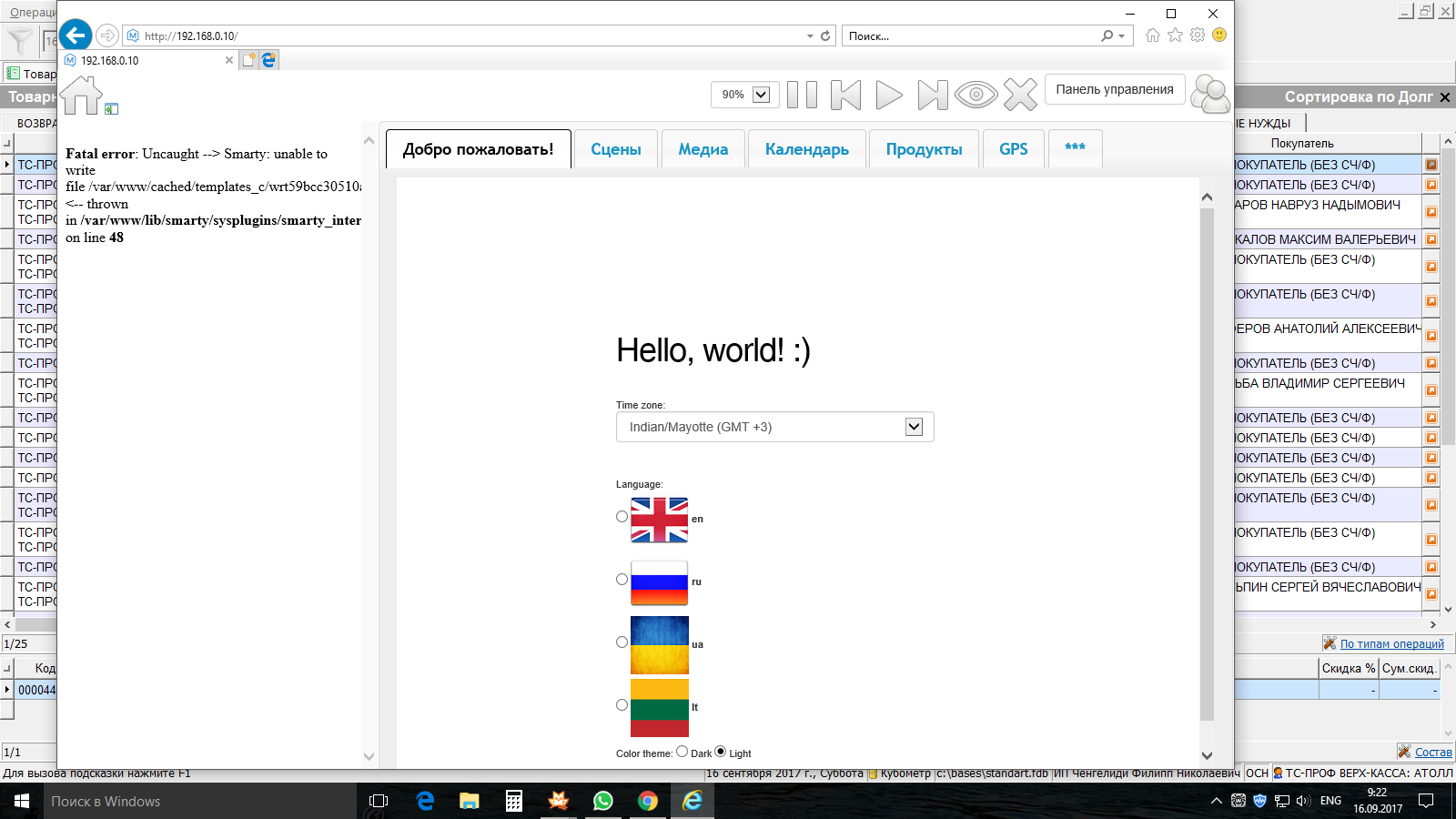Click the next track icon

click(932, 95)
